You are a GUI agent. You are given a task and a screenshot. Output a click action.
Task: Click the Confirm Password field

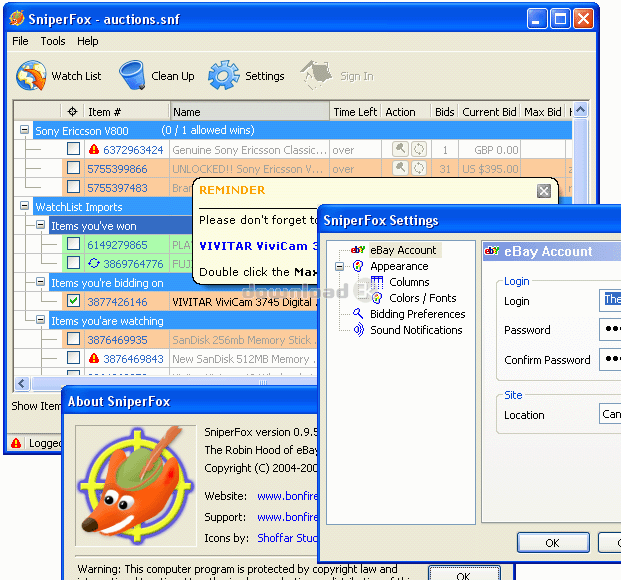coord(610,359)
